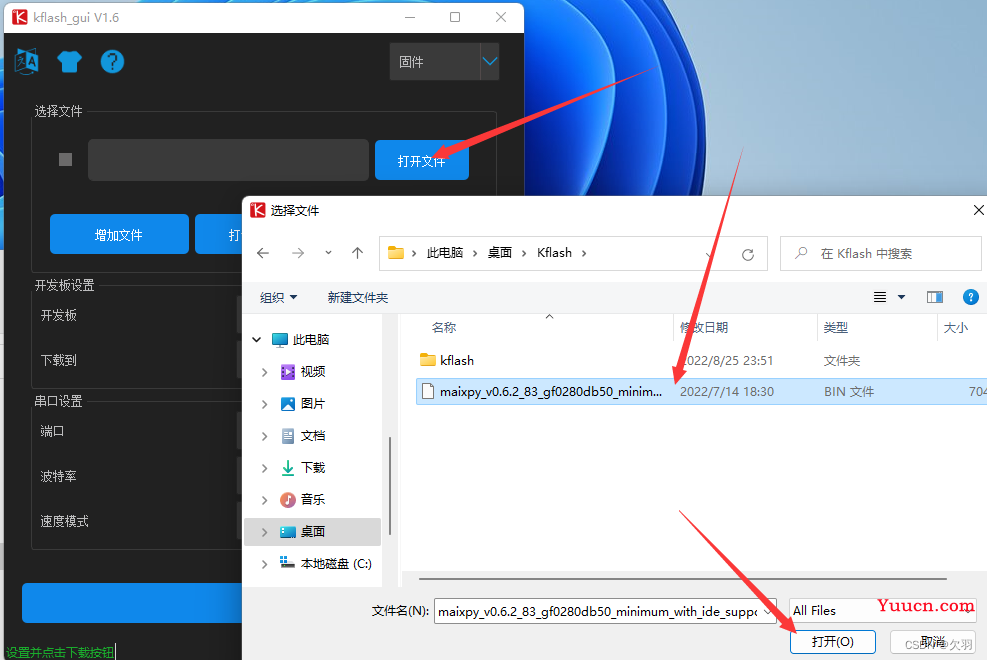Click the 打开(O) button

coord(832,642)
